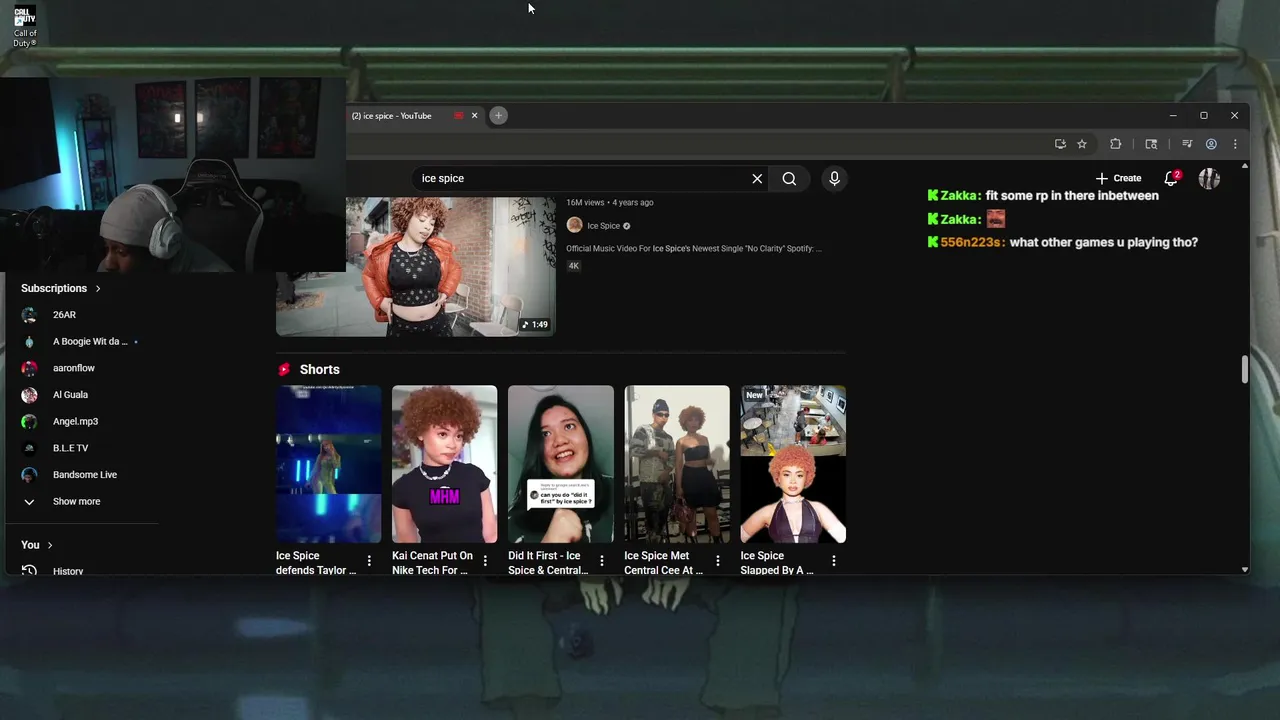
Task: Open options for 'Ice Spice Slapped By A' short
Action: coord(833,561)
